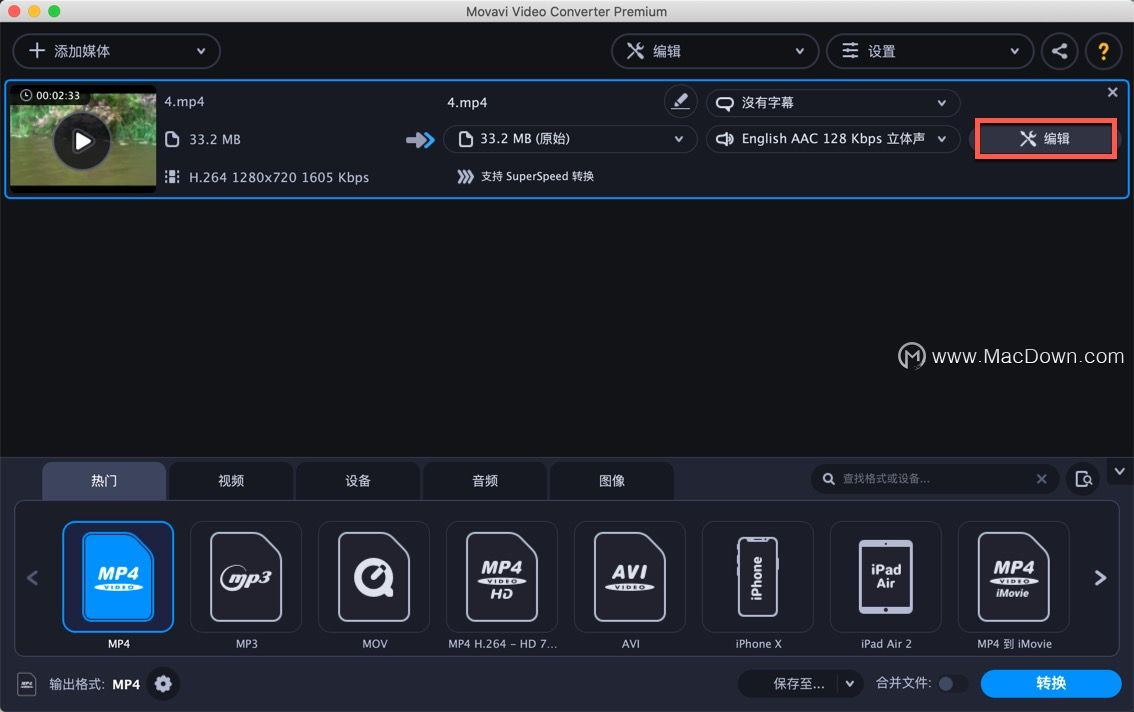Select the MP4 to iMovie preset
The width and height of the screenshot is (1134, 712).
(1013, 577)
